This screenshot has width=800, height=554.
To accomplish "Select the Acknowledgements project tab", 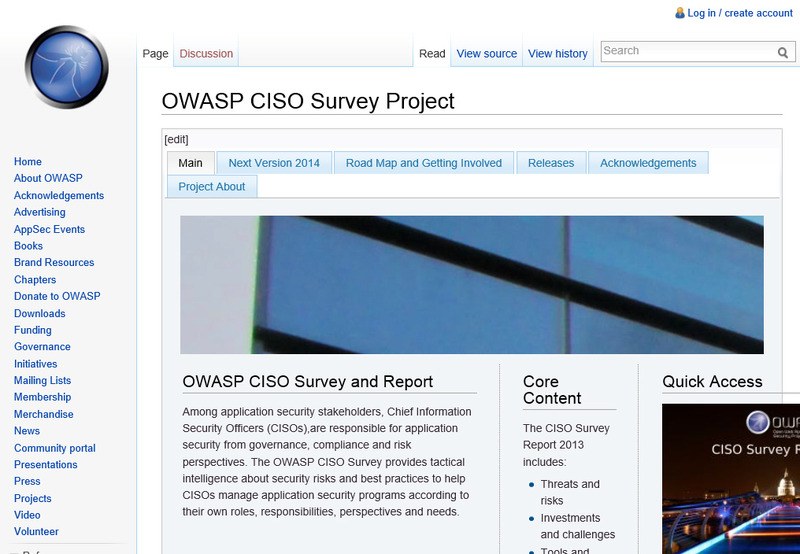I will point(648,163).
